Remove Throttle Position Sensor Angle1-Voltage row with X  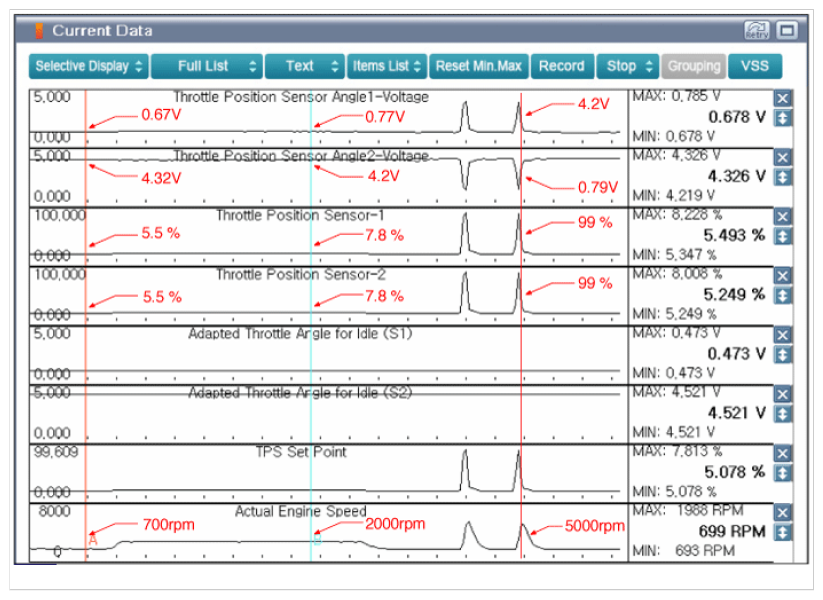[x=783, y=98]
